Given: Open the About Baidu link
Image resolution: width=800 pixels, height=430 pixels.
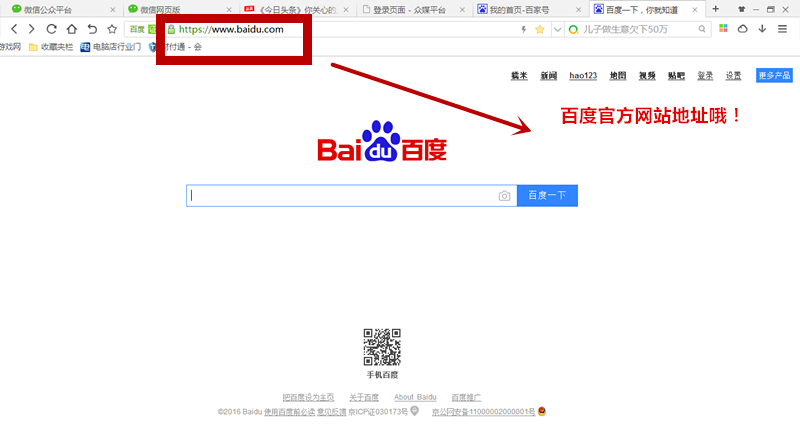Looking at the screenshot, I should pyautogui.click(x=415, y=397).
